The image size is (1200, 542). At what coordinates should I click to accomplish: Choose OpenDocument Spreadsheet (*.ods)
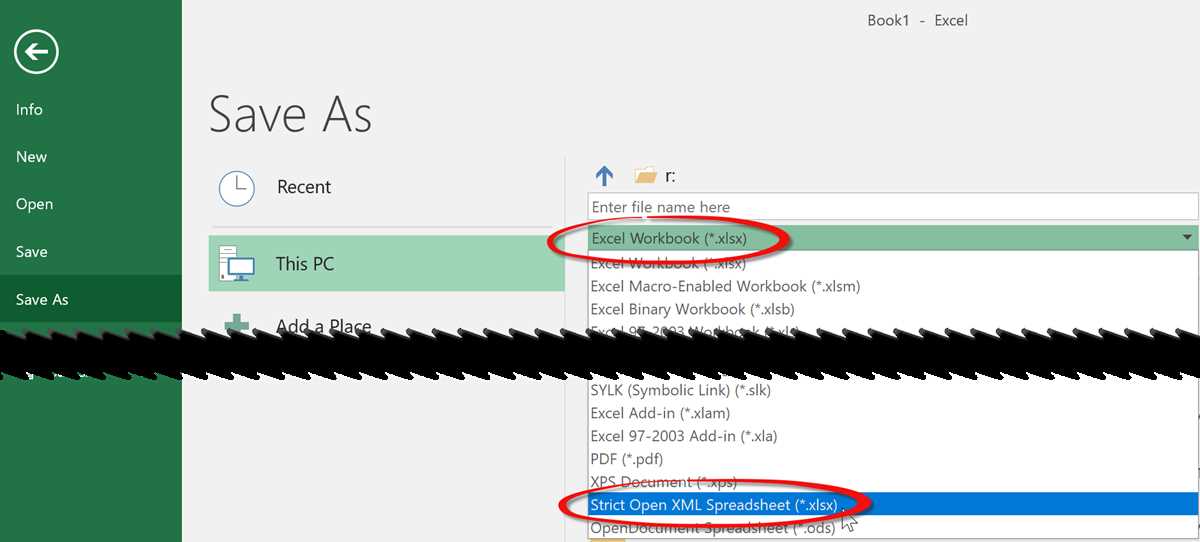click(893, 528)
